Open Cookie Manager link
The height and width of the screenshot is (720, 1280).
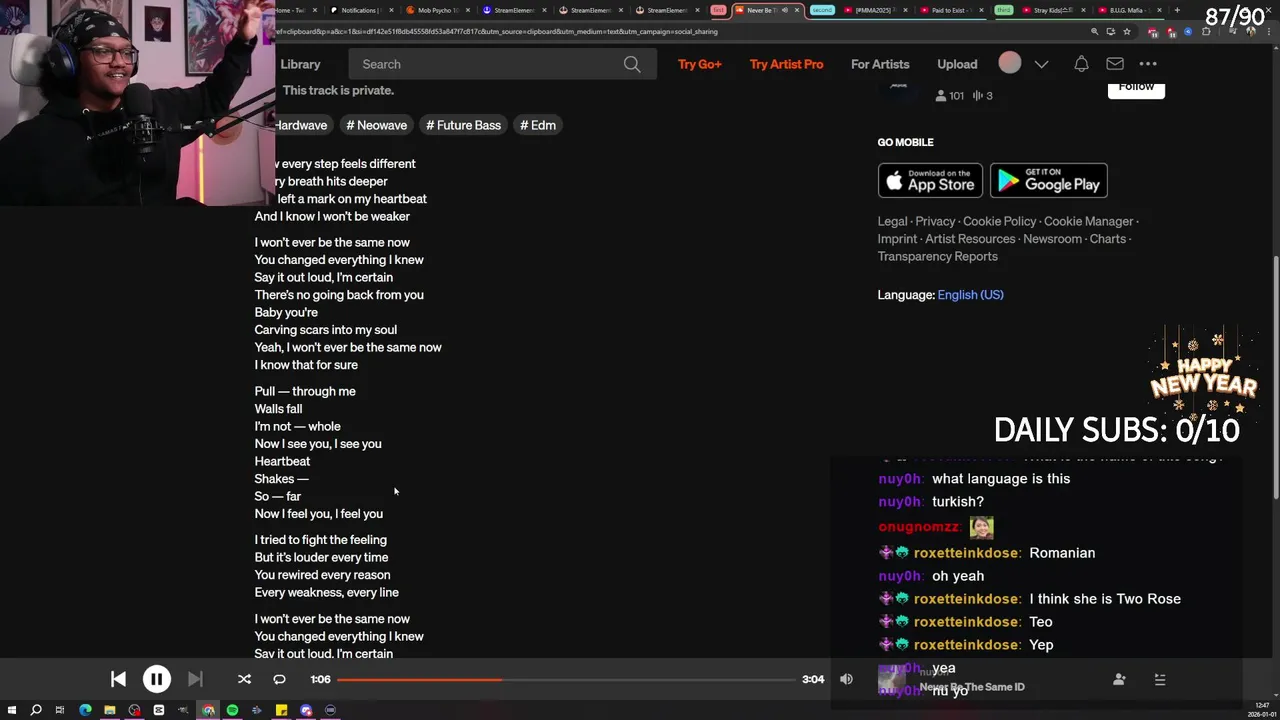1088,221
